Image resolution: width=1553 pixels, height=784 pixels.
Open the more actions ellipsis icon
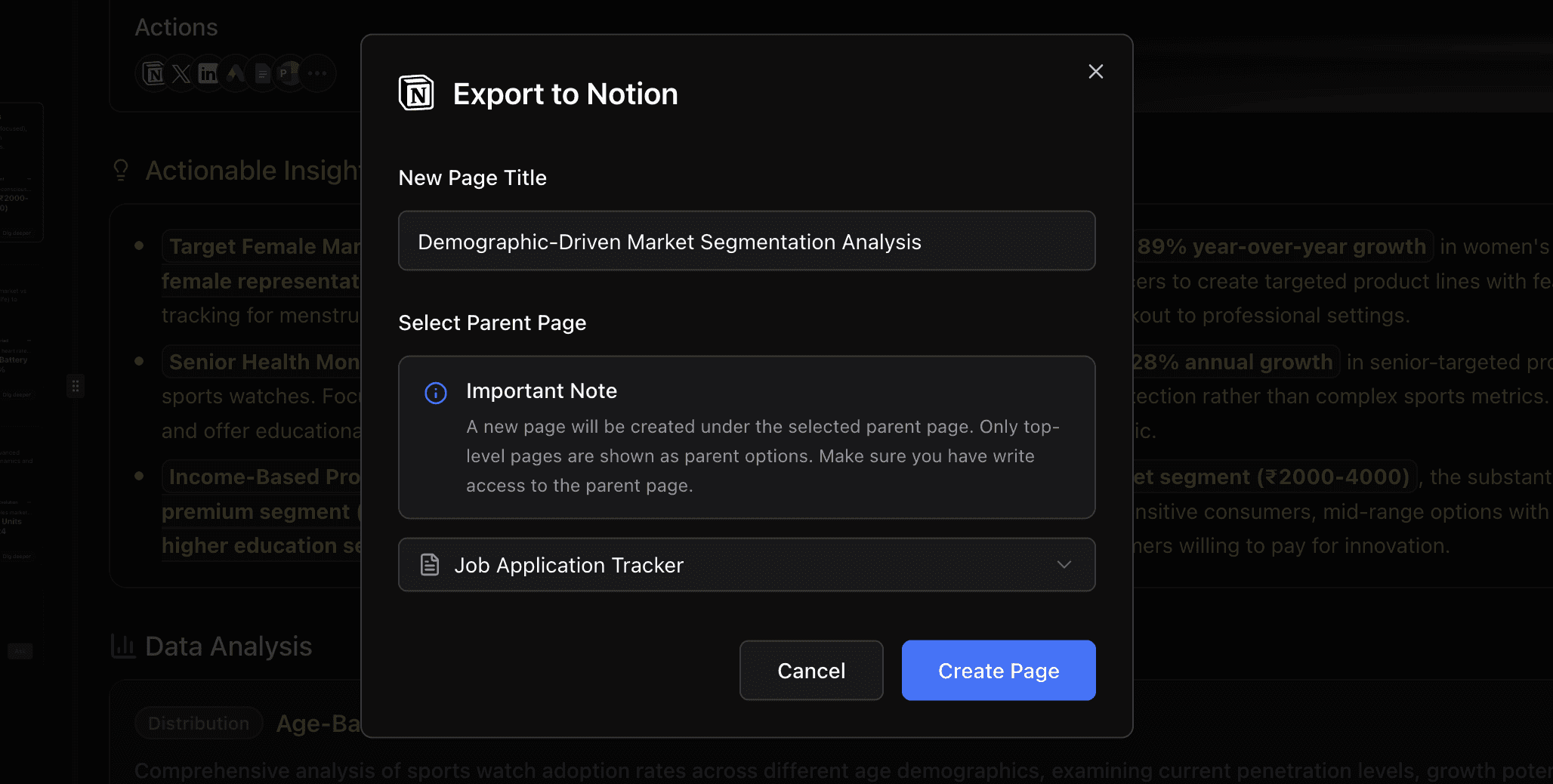tap(316, 73)
